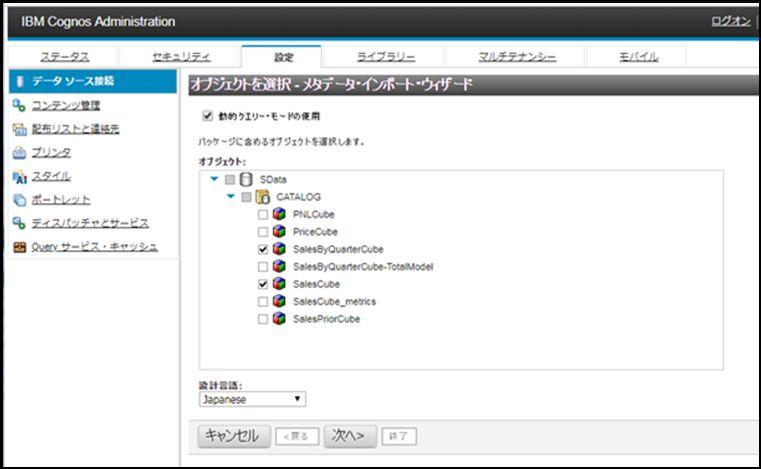Select the データ ソース接続 sidebar label
761x469 pixels.
(x=73, y=81)
